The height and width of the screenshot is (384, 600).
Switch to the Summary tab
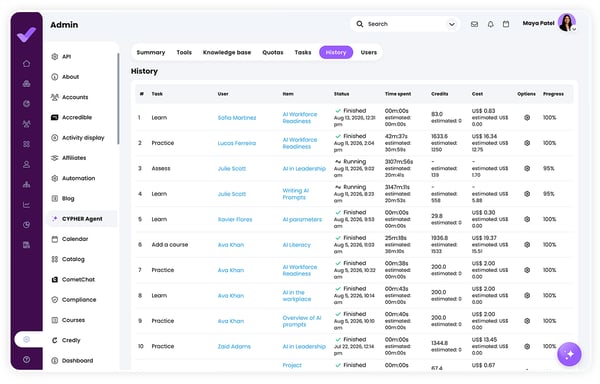(151, 52)
